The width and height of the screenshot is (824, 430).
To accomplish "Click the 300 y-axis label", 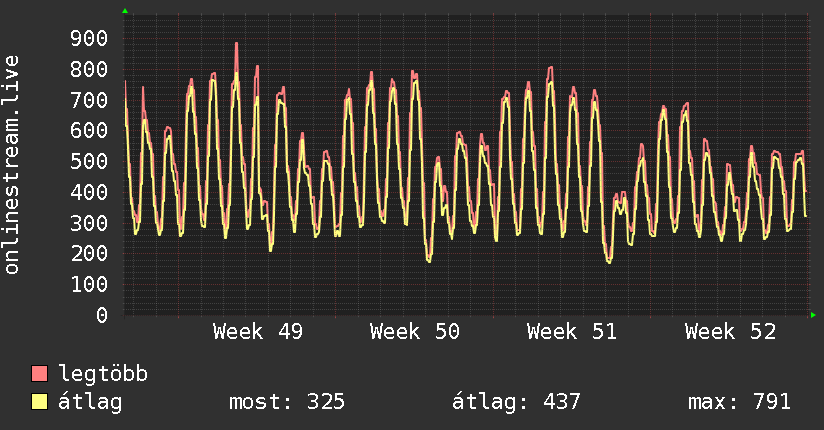I will click(x=89, y=223).
